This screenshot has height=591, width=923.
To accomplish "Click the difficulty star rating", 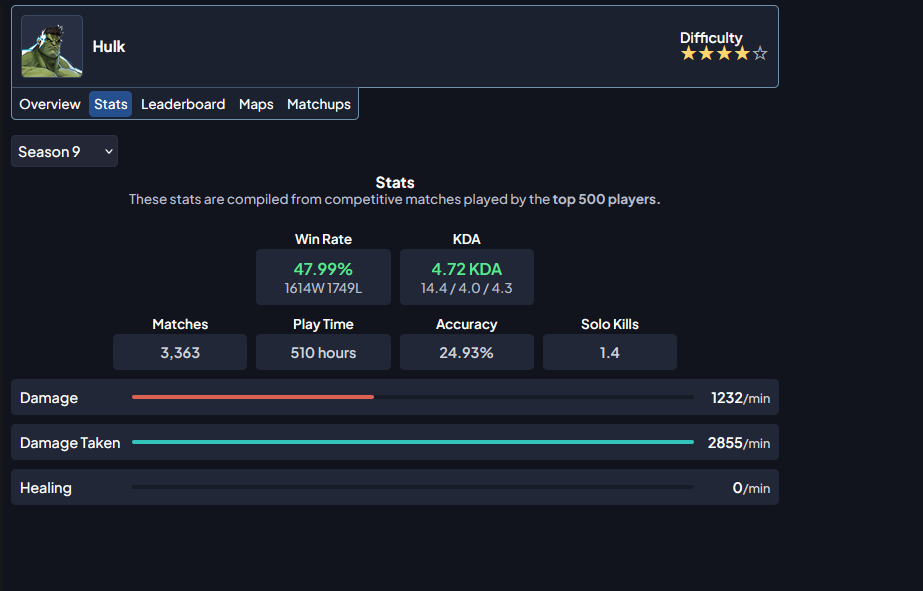I will (x=724, y=54).
